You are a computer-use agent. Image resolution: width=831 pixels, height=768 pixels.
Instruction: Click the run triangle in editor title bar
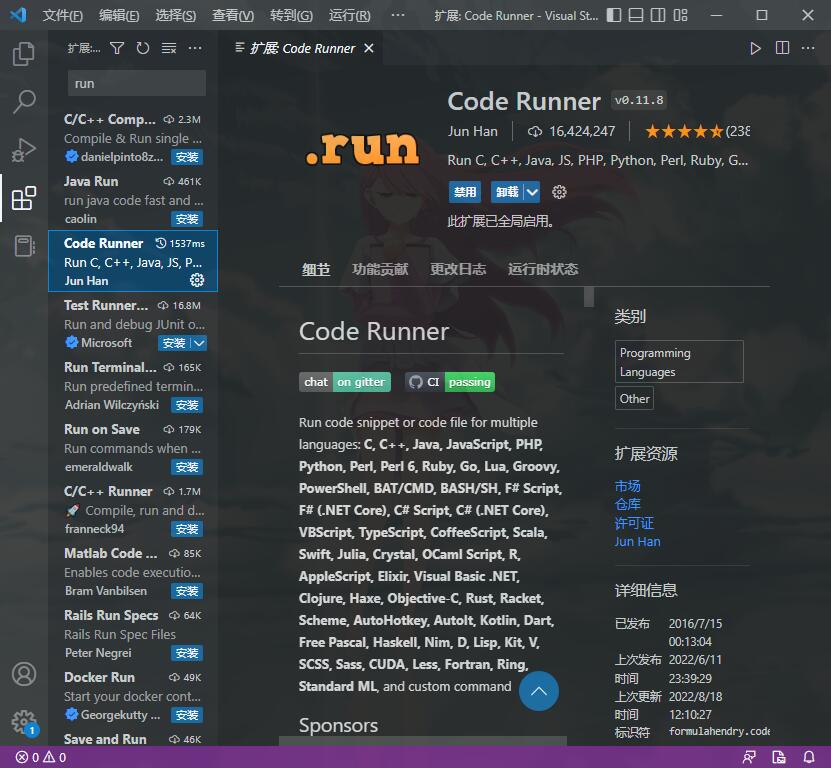click(x=755, y=48)
